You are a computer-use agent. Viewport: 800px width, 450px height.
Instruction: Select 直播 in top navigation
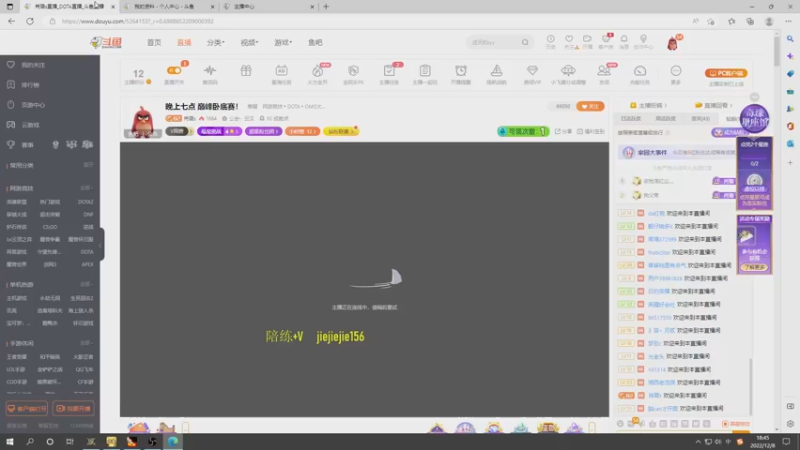pos(184,42)
